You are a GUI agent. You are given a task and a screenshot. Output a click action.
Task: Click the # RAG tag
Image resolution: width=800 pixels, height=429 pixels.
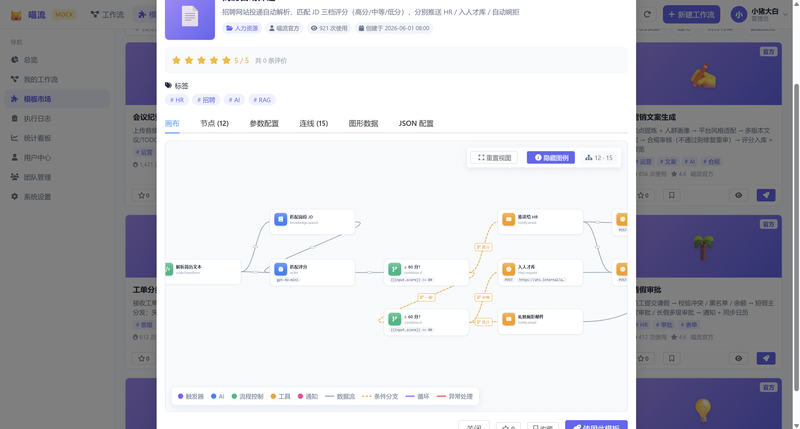point(262,100)
